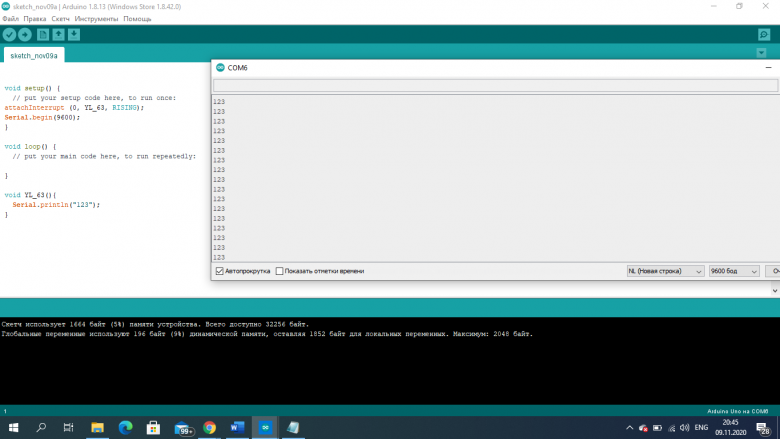Open the Скетч menu
780x439 pixels.
pos(60,19)
